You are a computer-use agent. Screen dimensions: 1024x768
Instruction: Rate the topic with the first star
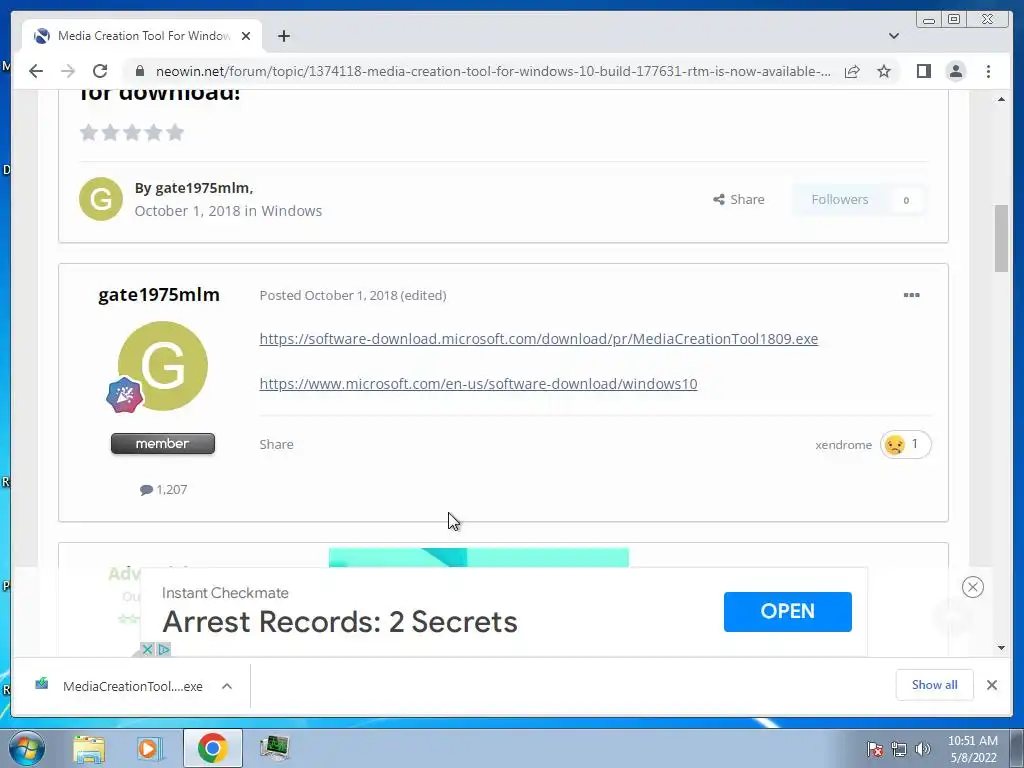coord(89,133)
